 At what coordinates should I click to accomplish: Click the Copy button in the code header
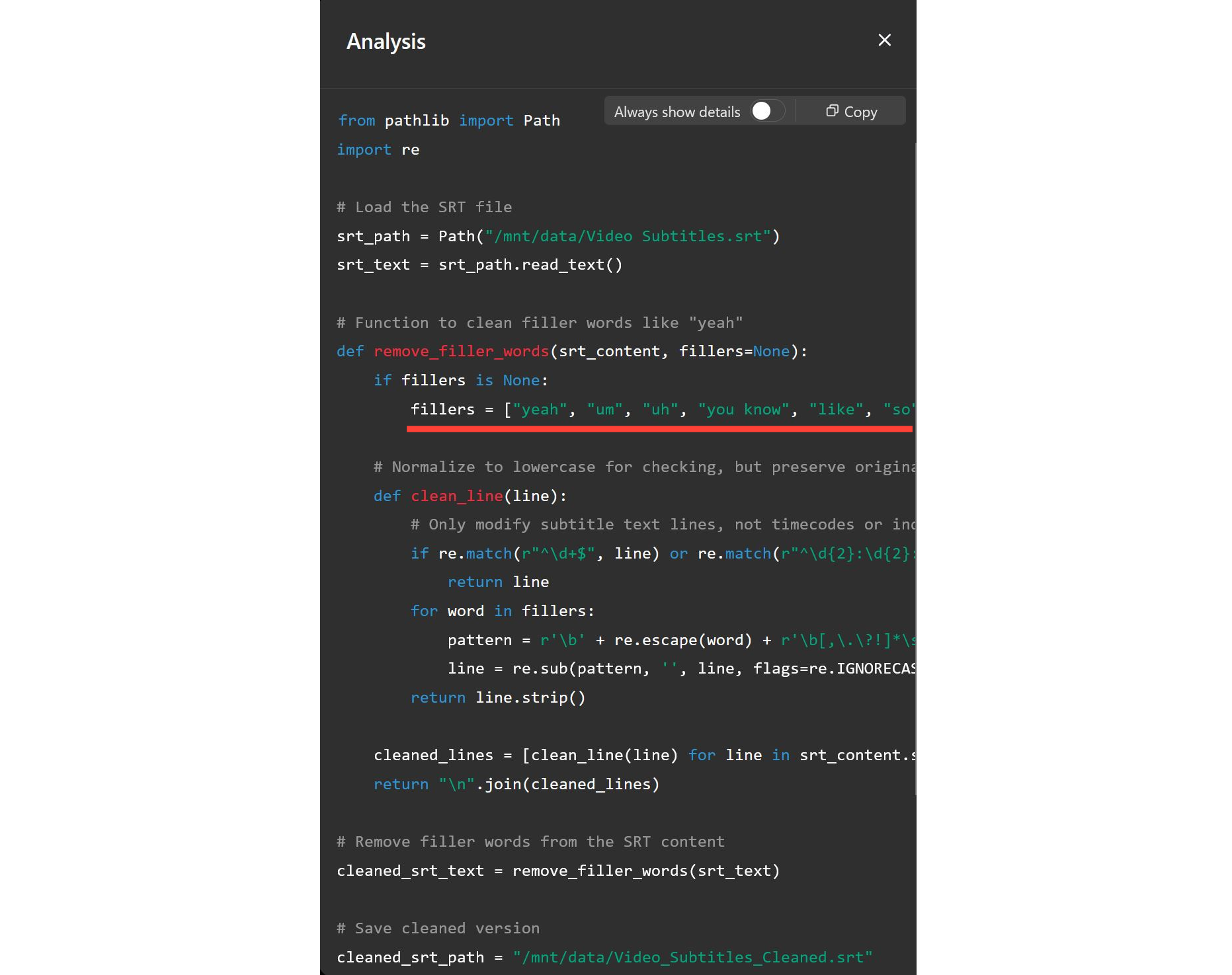[x=850, y=111]
